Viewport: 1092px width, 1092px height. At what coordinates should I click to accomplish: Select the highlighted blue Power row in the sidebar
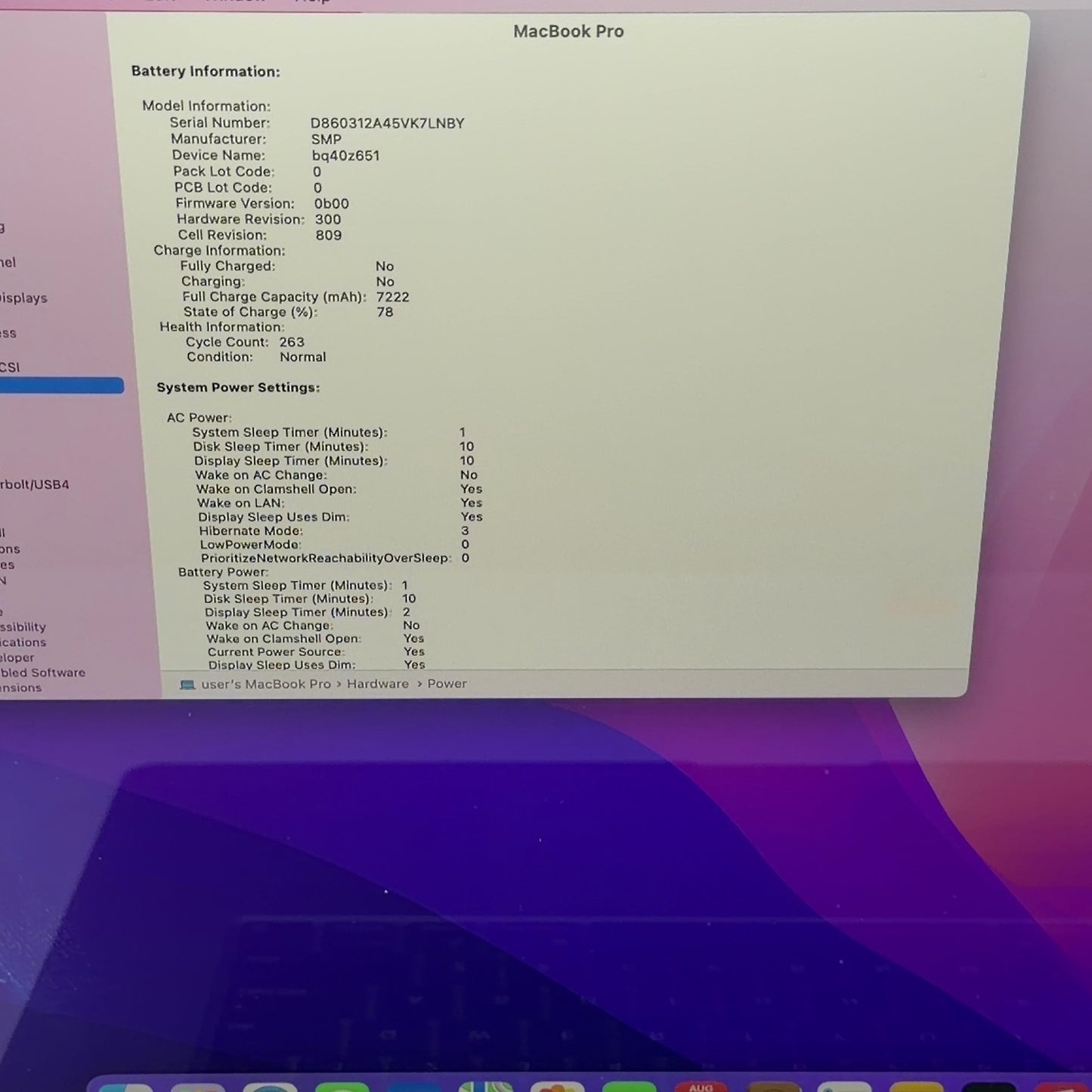tap(62, 385)
